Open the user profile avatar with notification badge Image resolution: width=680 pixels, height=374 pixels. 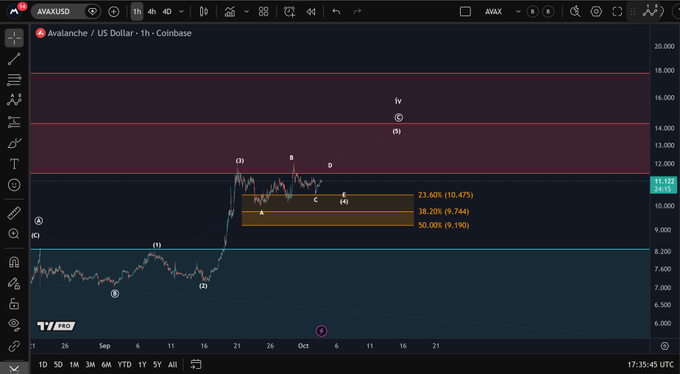pyautogui.click(x=14, y=11)
